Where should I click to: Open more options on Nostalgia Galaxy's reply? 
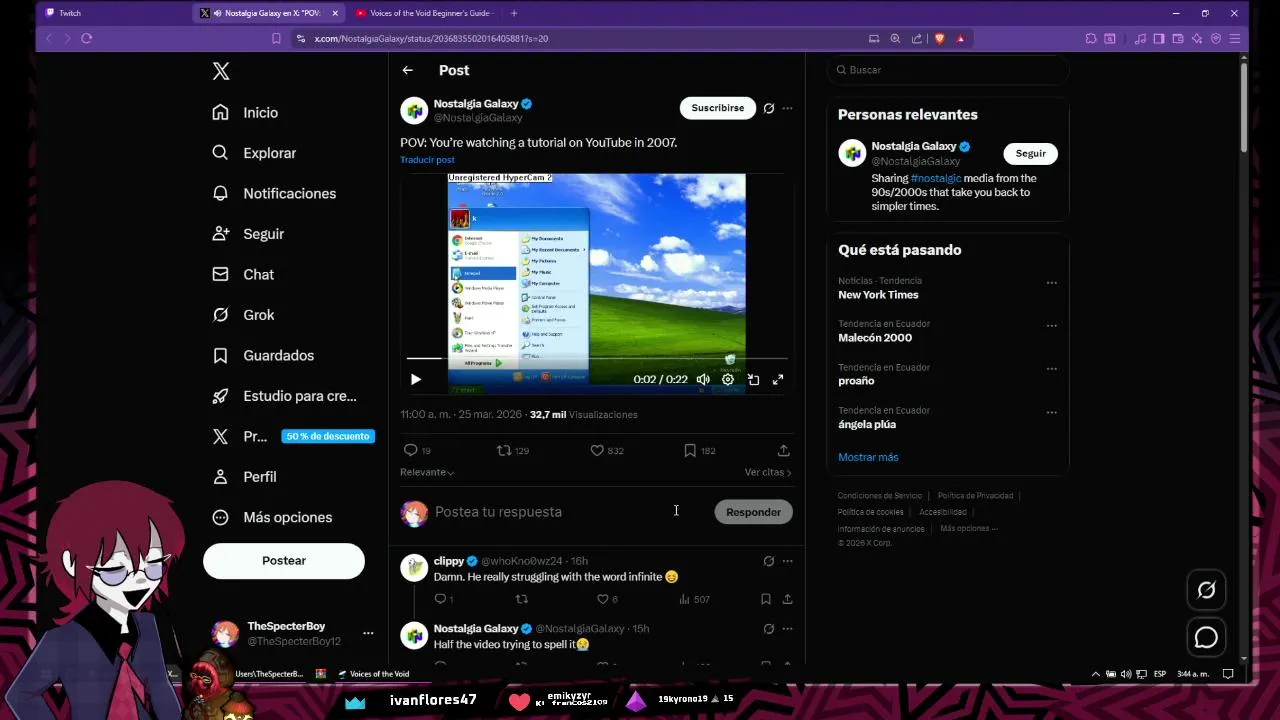787,629
